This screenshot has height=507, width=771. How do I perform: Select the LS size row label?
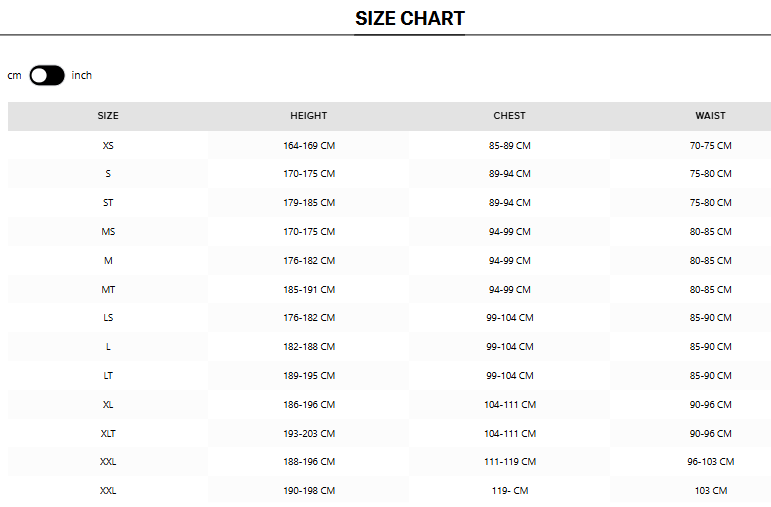(108, 318)
